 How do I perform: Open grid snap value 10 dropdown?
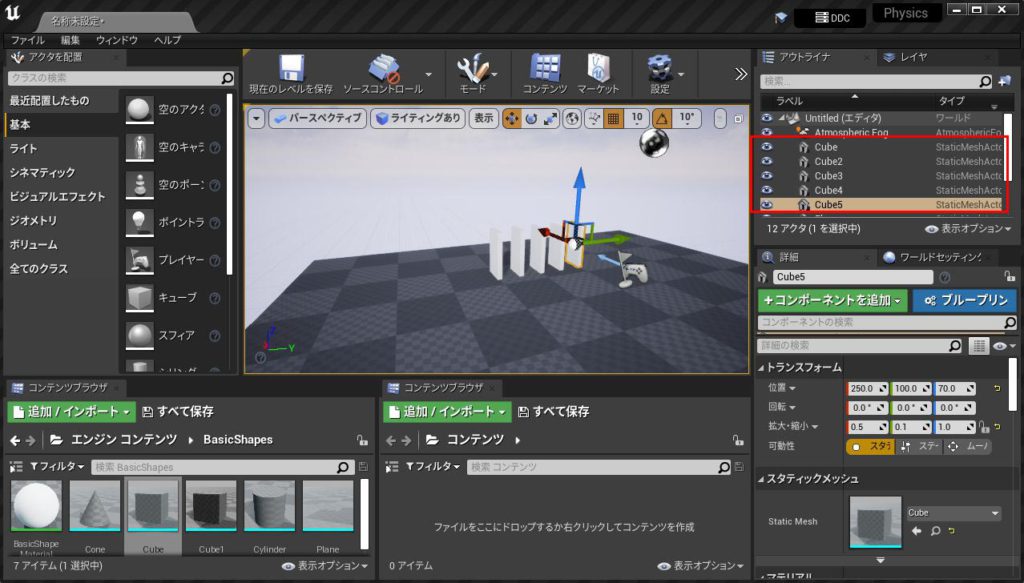(x=637, y=118)
